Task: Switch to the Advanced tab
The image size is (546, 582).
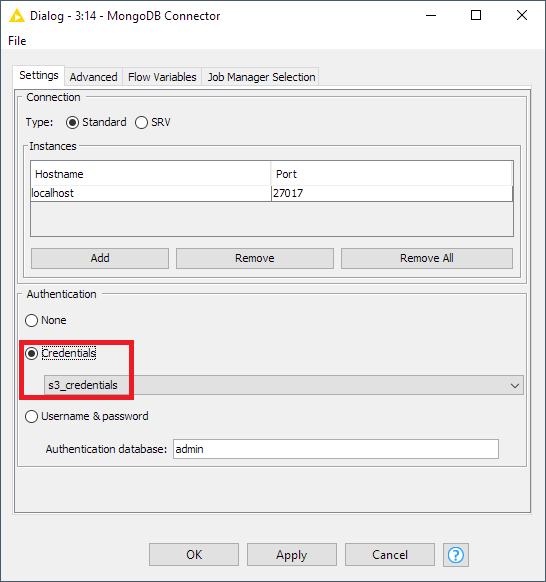Action: click(x=93, y=77)
